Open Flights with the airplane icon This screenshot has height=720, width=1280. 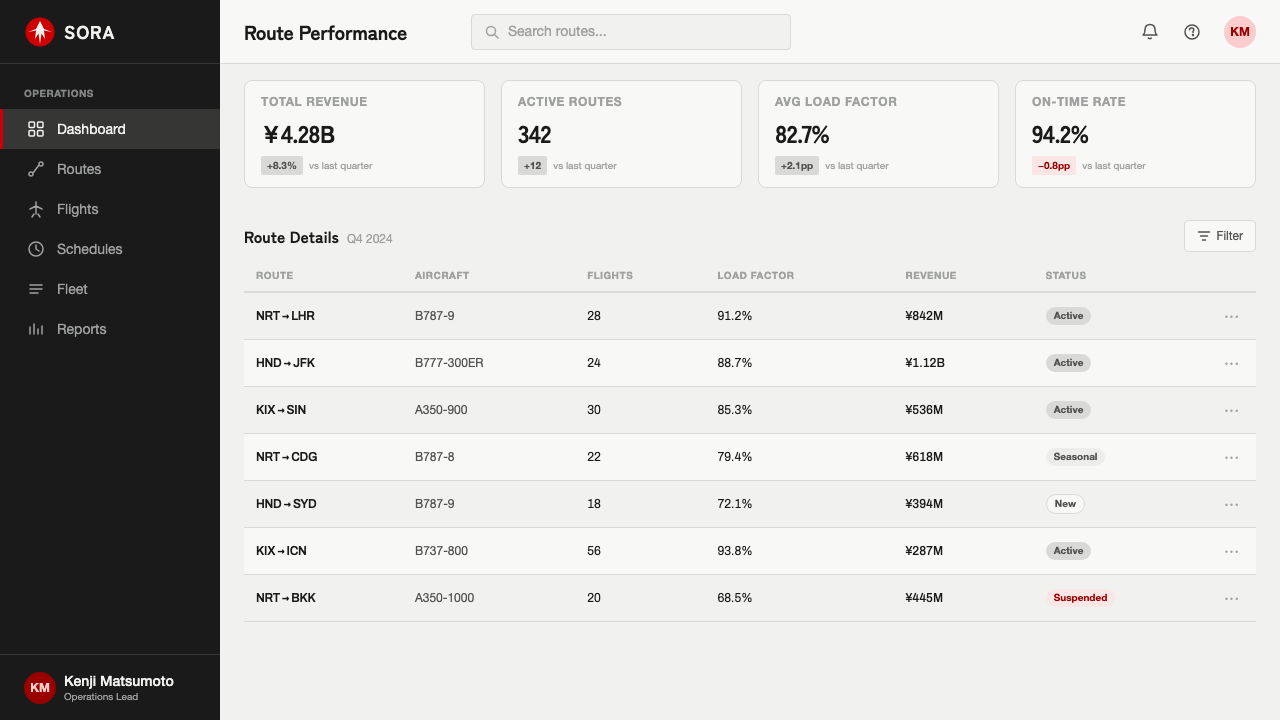110,209
